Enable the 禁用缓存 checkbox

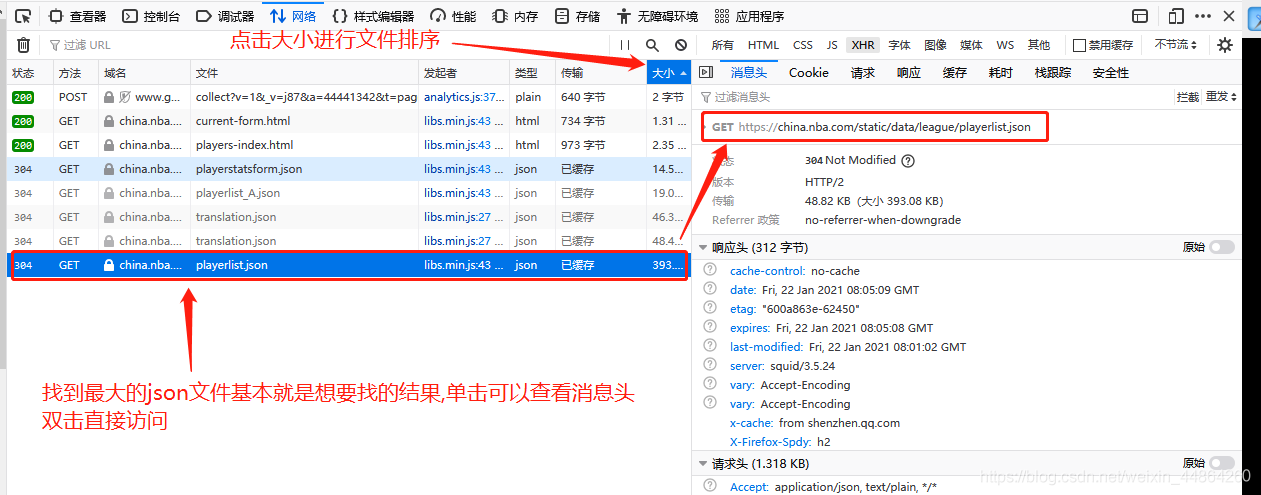[x=1079, y=45]
